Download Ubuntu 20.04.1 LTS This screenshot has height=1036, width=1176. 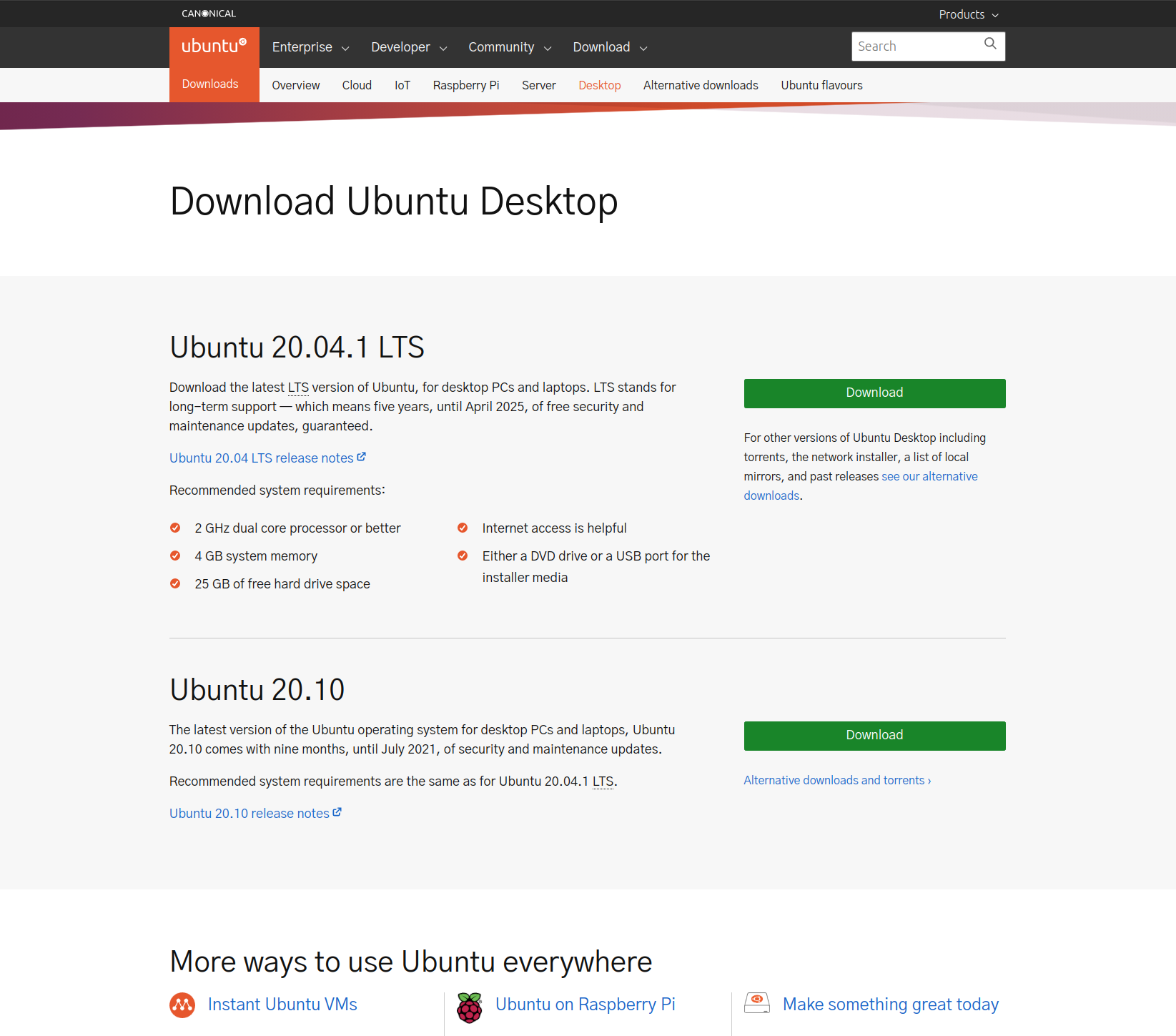(x=874, y=393)
